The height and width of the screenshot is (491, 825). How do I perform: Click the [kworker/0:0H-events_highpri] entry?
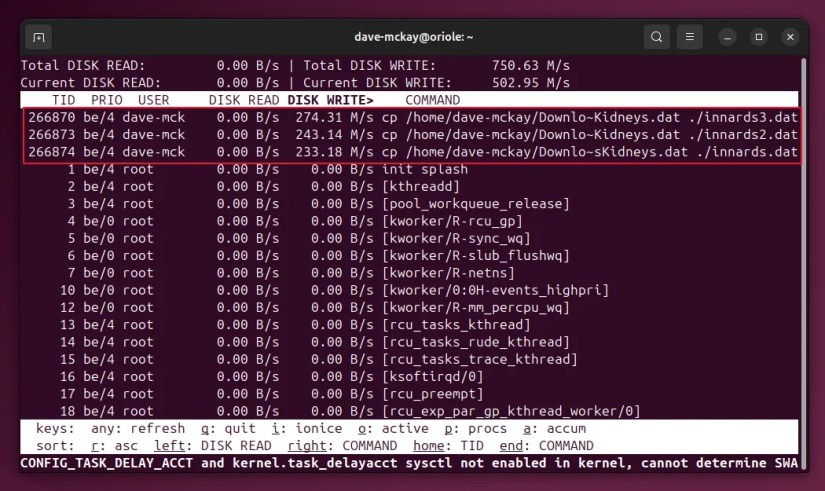click(x=495, y=290)
